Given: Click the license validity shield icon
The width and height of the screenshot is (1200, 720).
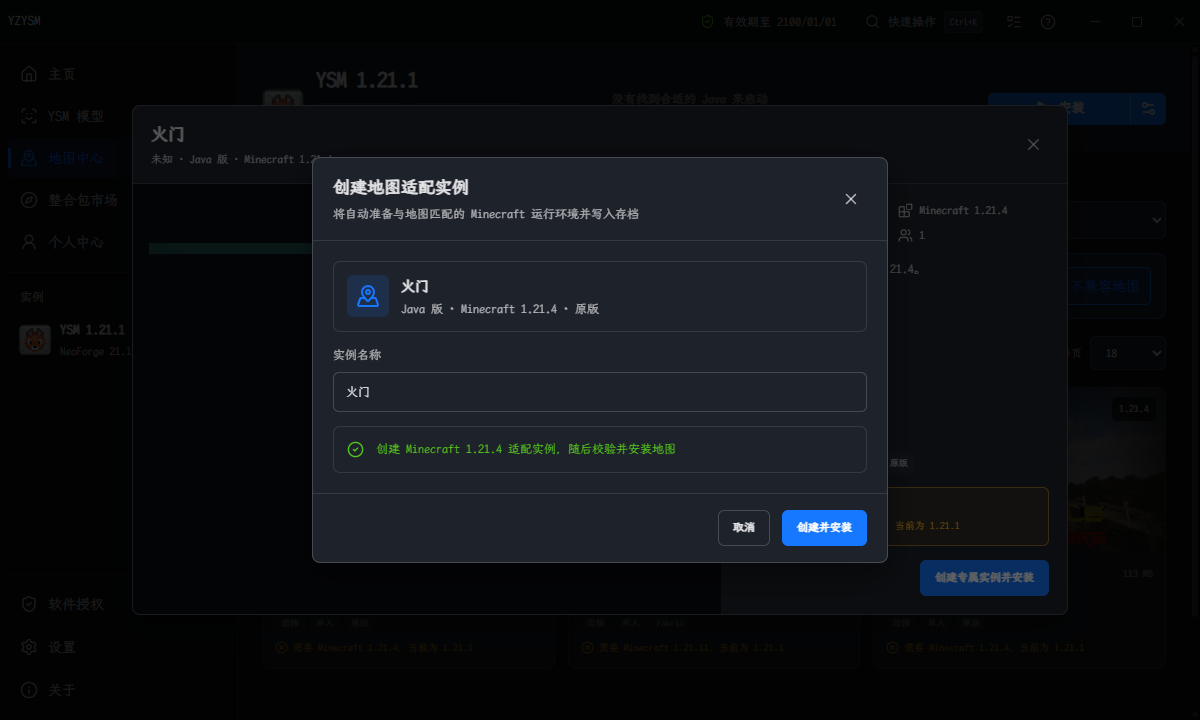Looking at the screenshot, I should [707, 22].
